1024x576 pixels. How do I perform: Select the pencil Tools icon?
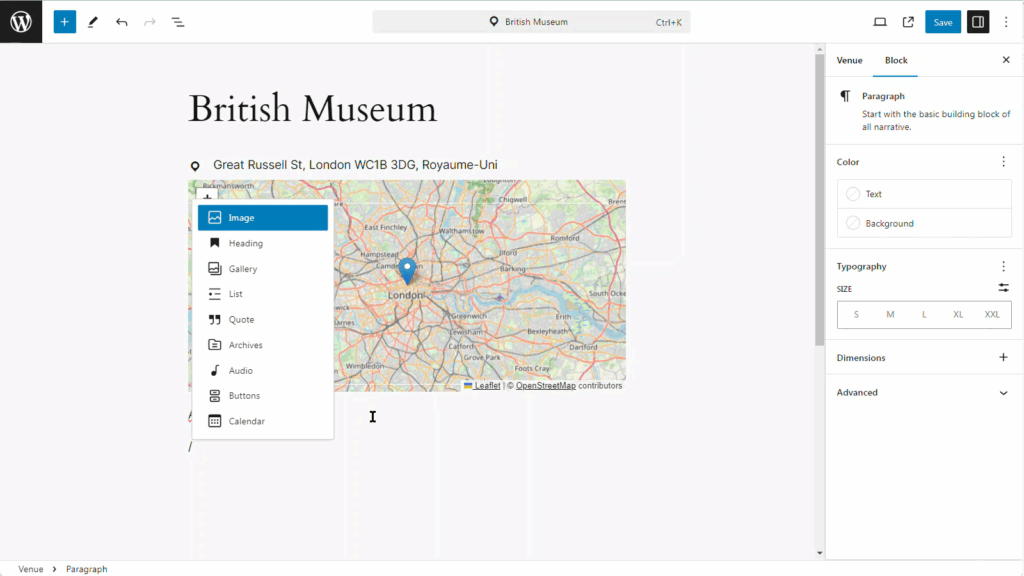point(93,21)
